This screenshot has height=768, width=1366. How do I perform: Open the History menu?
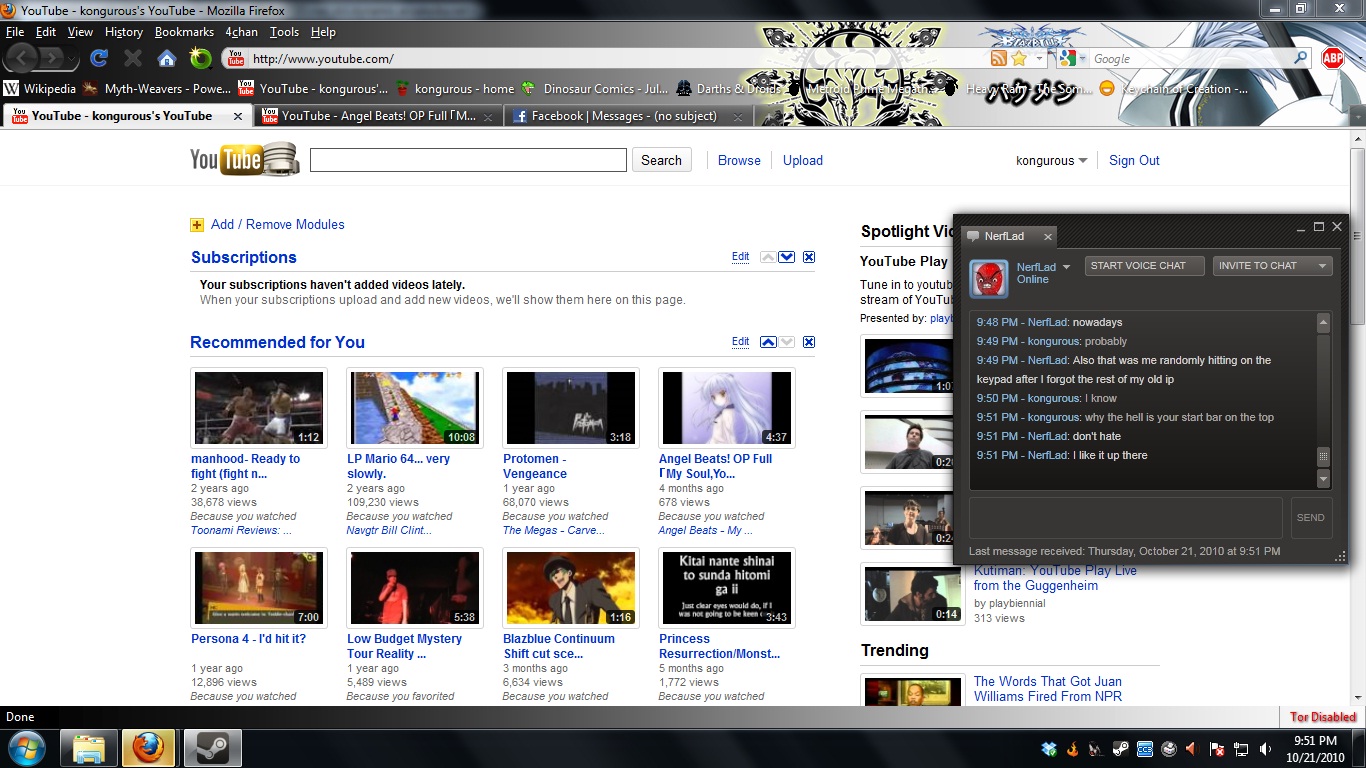[x=124, y=32]
